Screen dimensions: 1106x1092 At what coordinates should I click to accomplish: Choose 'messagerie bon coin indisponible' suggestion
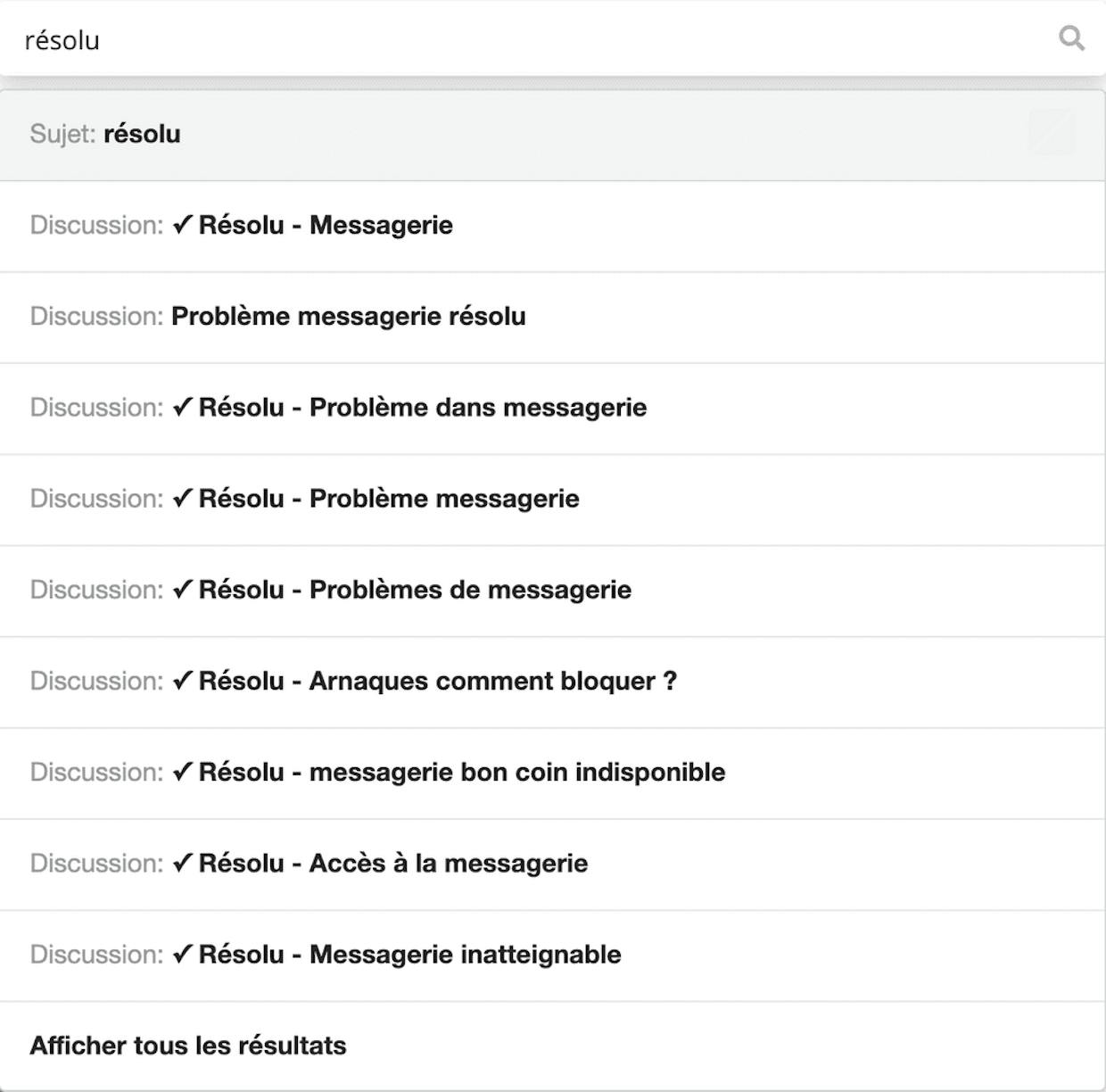pyautogui.click(x=553, y=773)
